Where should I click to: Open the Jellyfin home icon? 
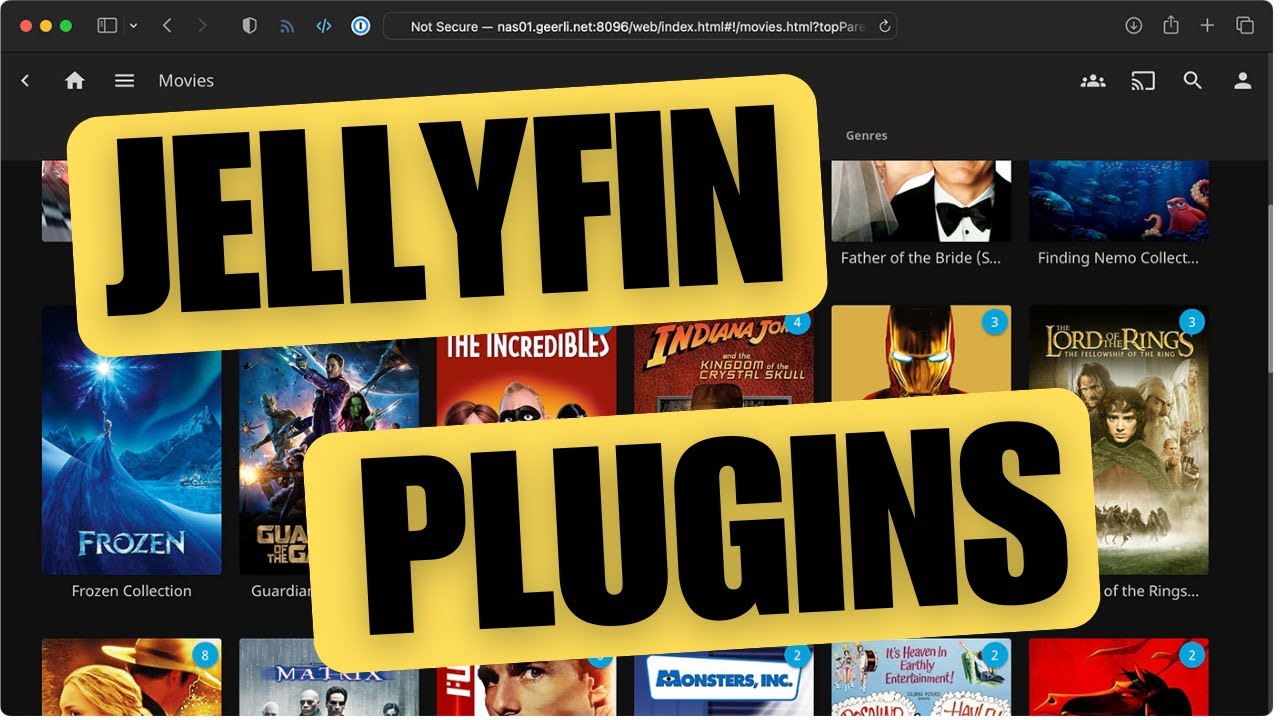[75, 81]
